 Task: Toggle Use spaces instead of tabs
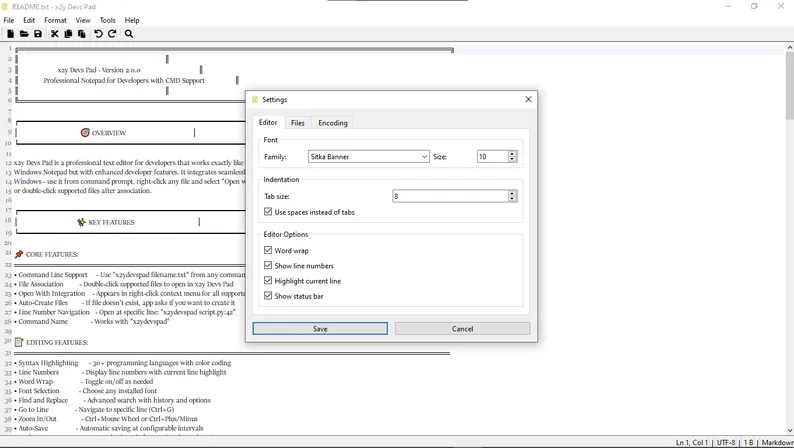tap(268, 212)
